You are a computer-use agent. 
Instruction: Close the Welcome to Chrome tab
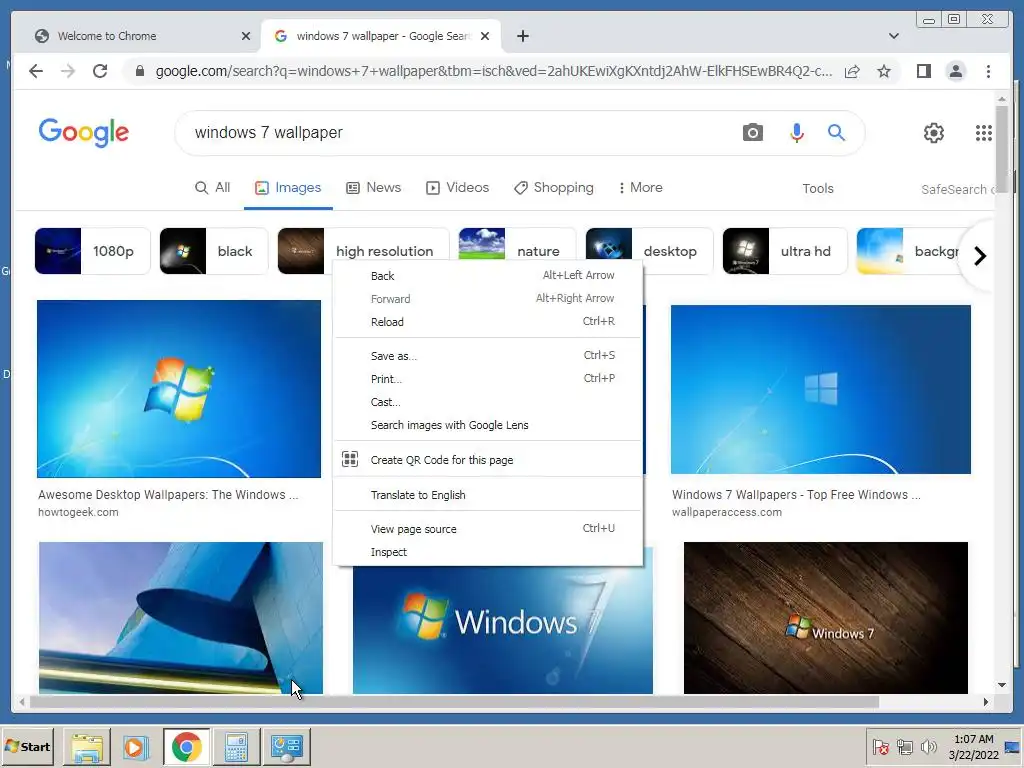point(246,36)
